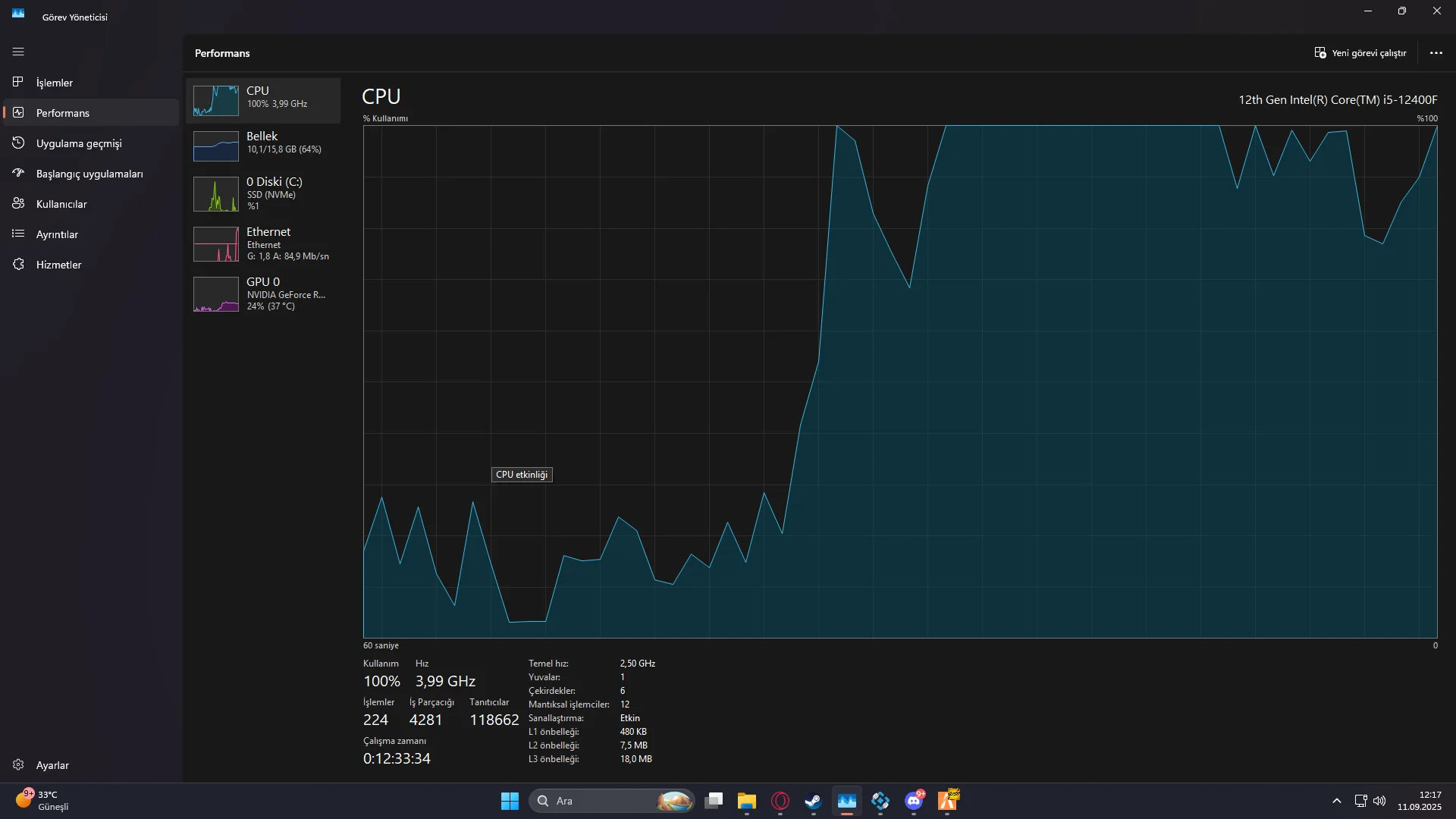Viewport: 1456px width, 819px height.
Task: Open Hizmetler services page
Action: [58, 265]
